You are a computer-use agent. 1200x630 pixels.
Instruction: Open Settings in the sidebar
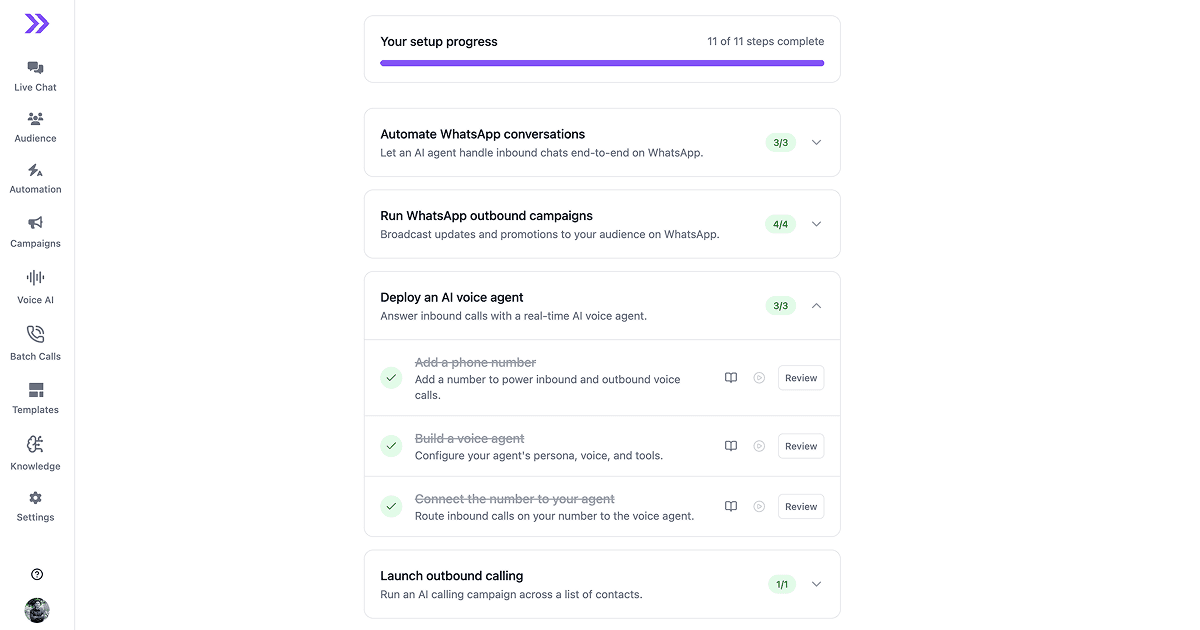[36, 506]
